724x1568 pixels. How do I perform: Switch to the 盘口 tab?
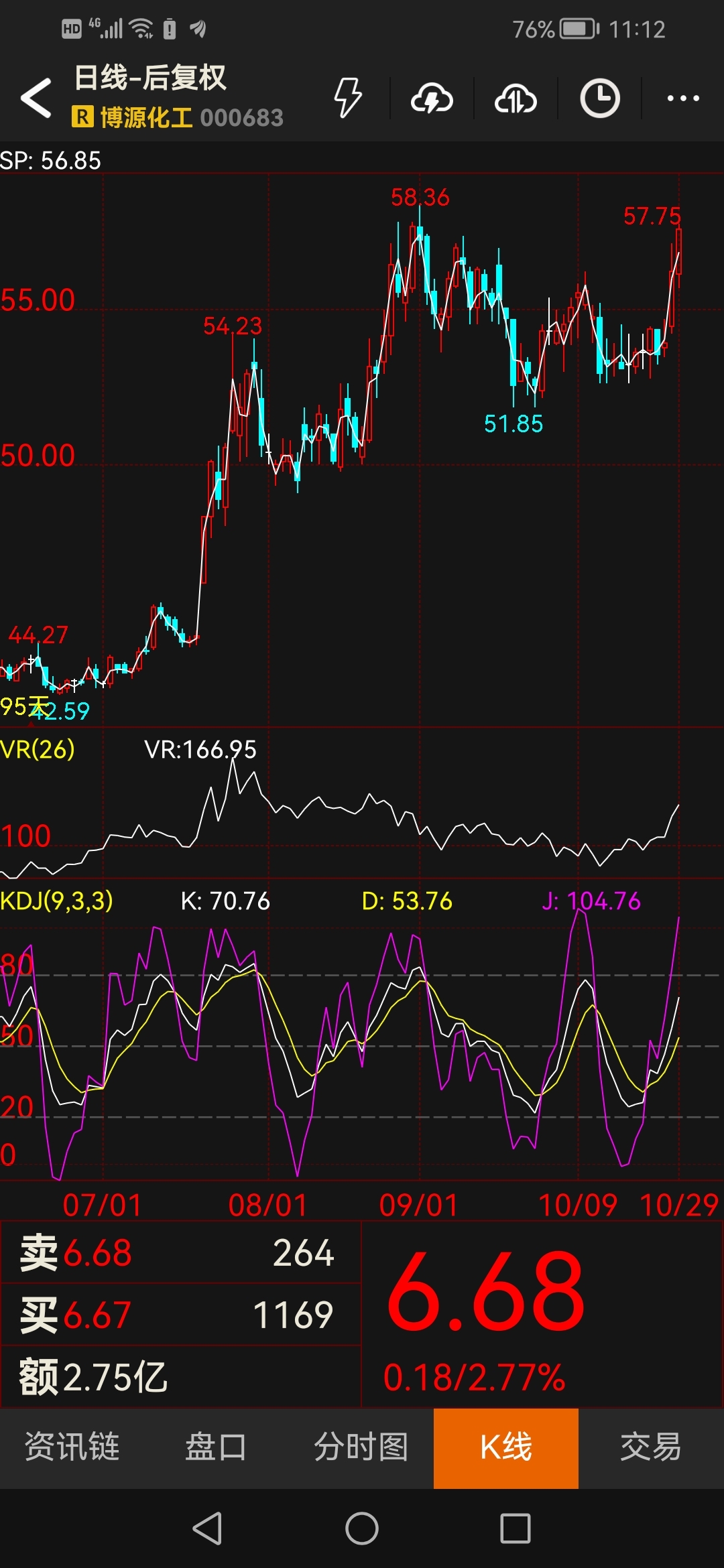(x=216, y=1447)
